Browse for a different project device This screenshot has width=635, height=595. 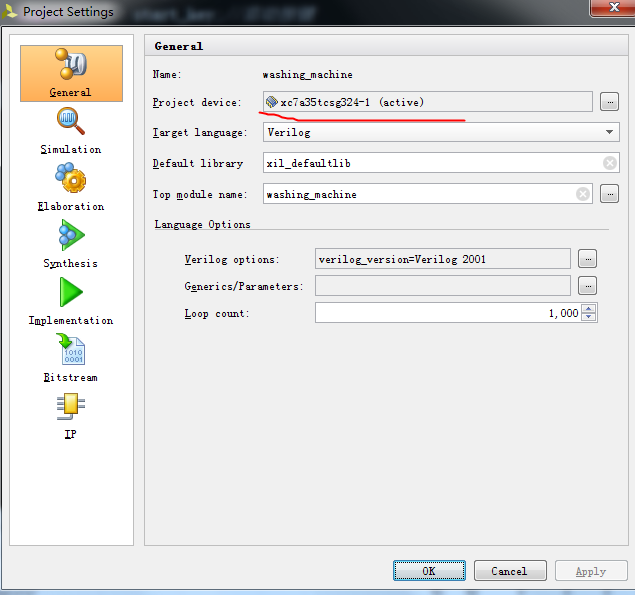coord(609,102)
